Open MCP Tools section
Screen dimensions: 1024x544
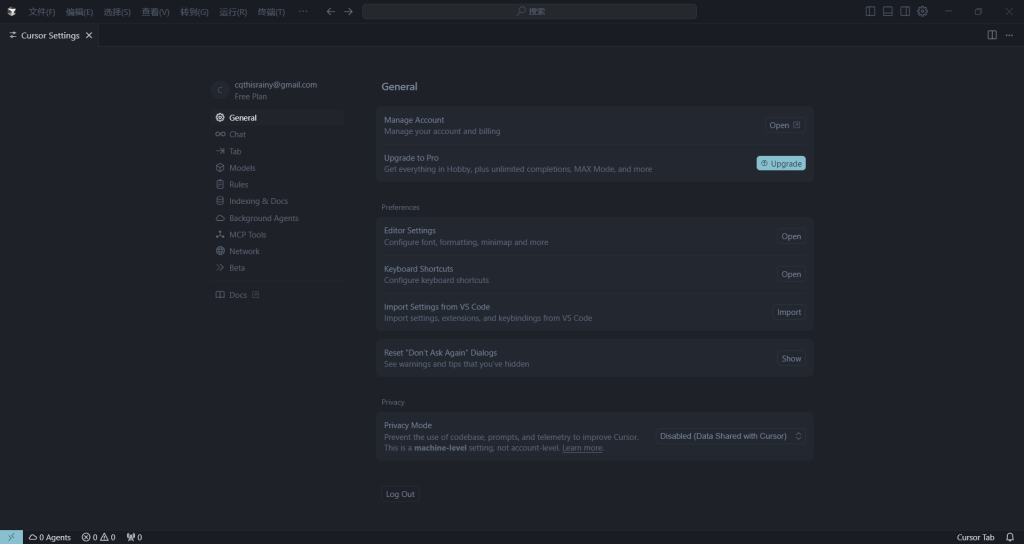pos(278,234)
